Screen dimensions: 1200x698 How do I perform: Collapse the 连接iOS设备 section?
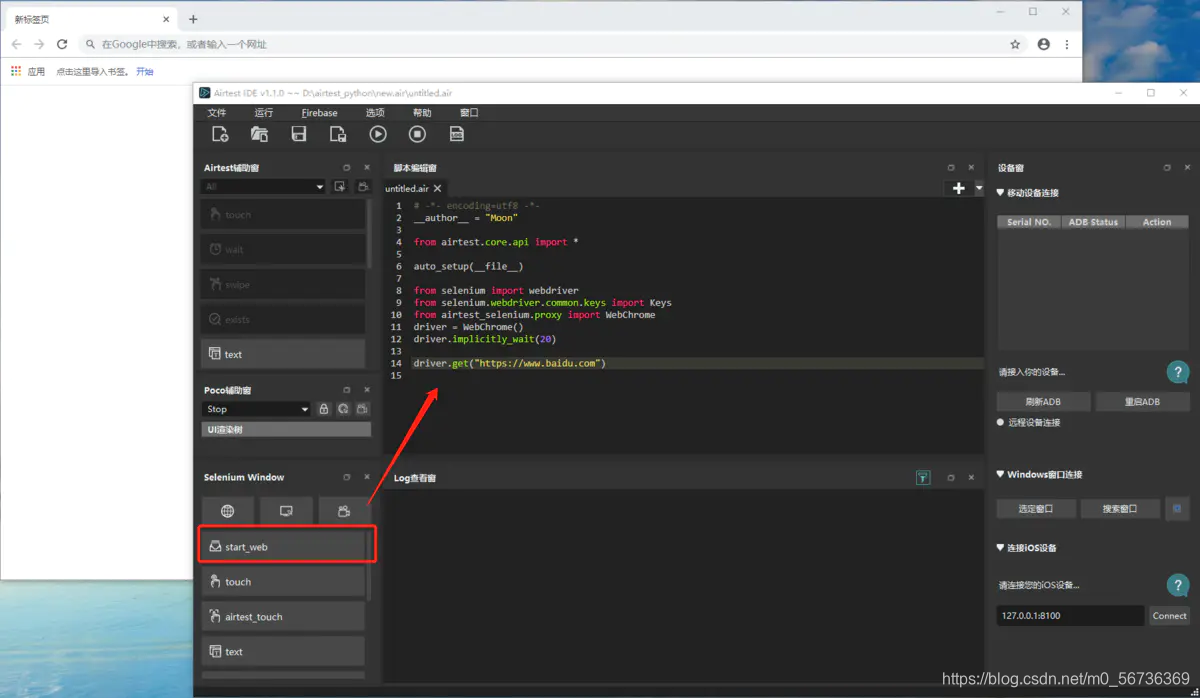1001,548
